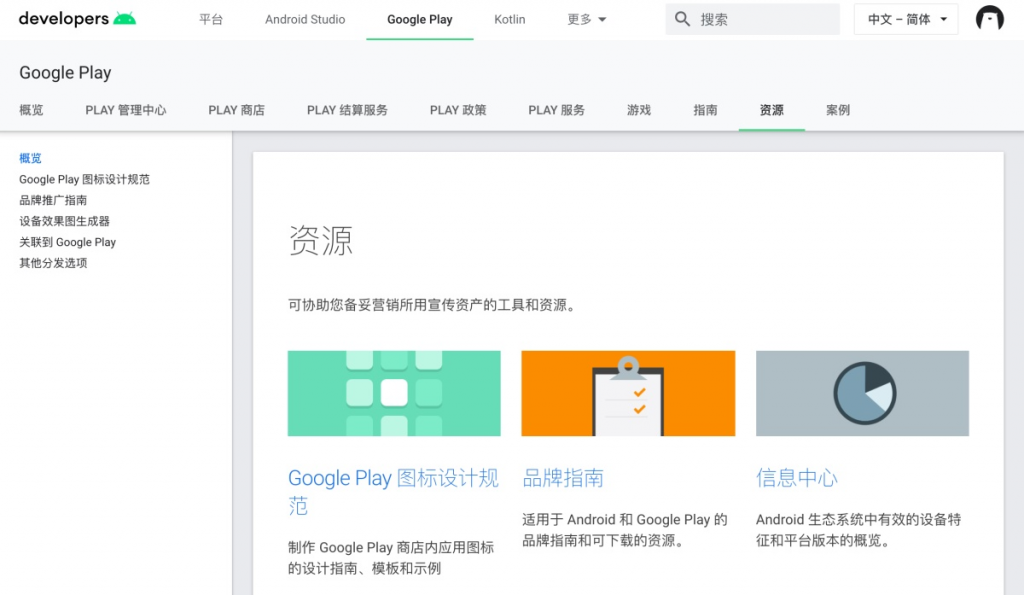The height and width of the screenshot is (595, 1024).
Task: Type in the 搜索 search field
Action: pos(765,19)
